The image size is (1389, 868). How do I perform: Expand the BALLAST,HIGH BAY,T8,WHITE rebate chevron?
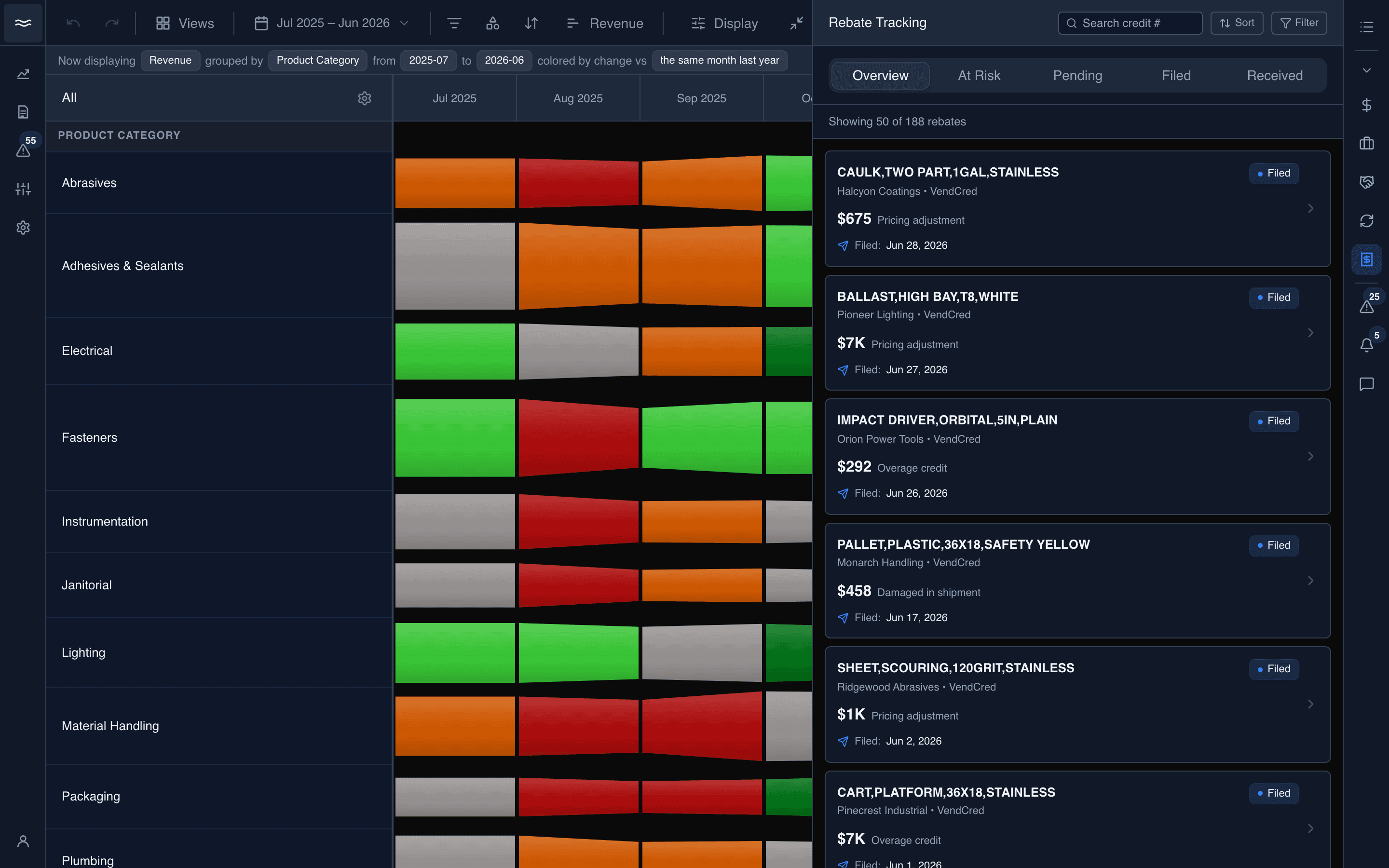click(1310, 333)
